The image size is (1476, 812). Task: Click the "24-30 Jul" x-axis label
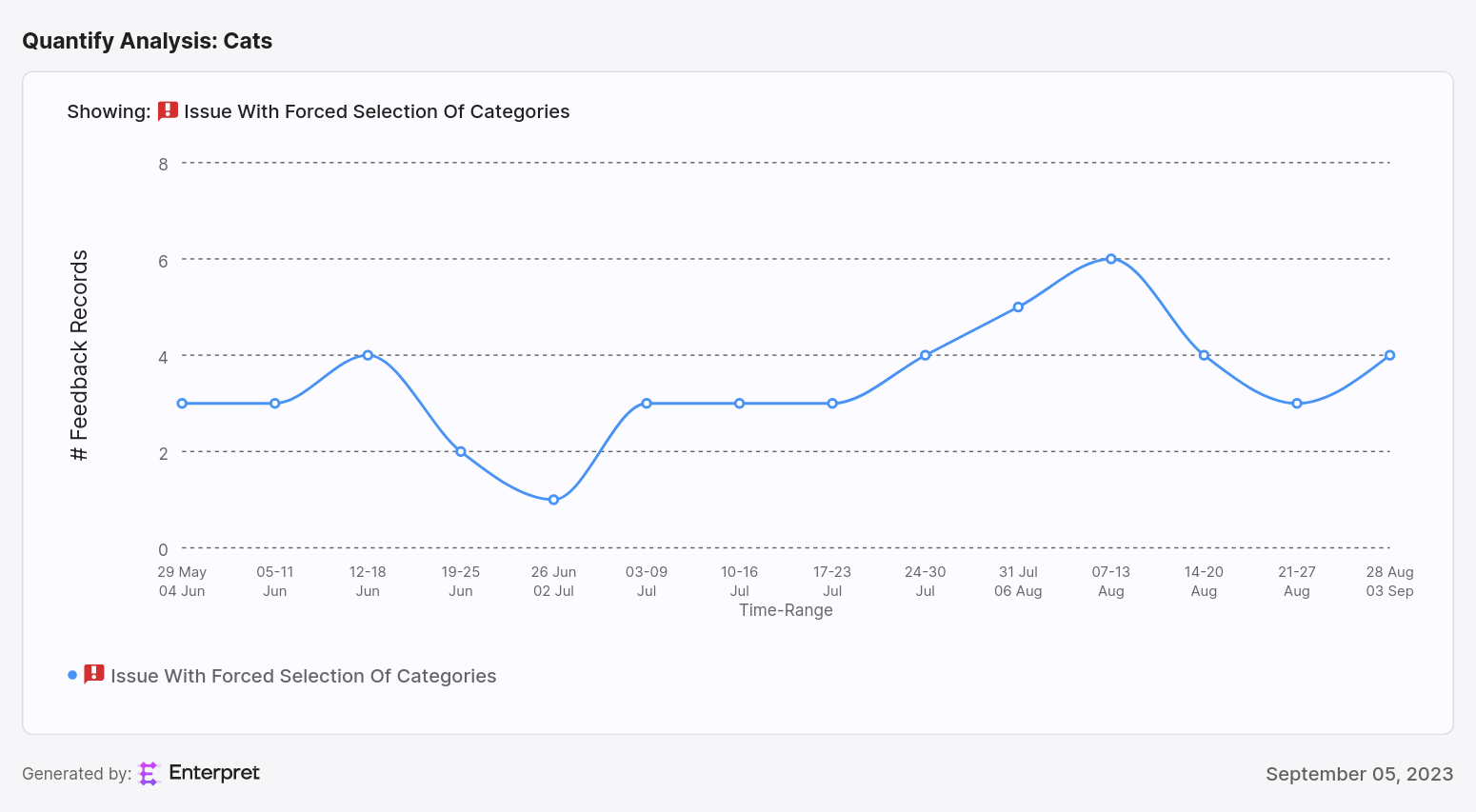pyautogui.click(x=925, y=582)
